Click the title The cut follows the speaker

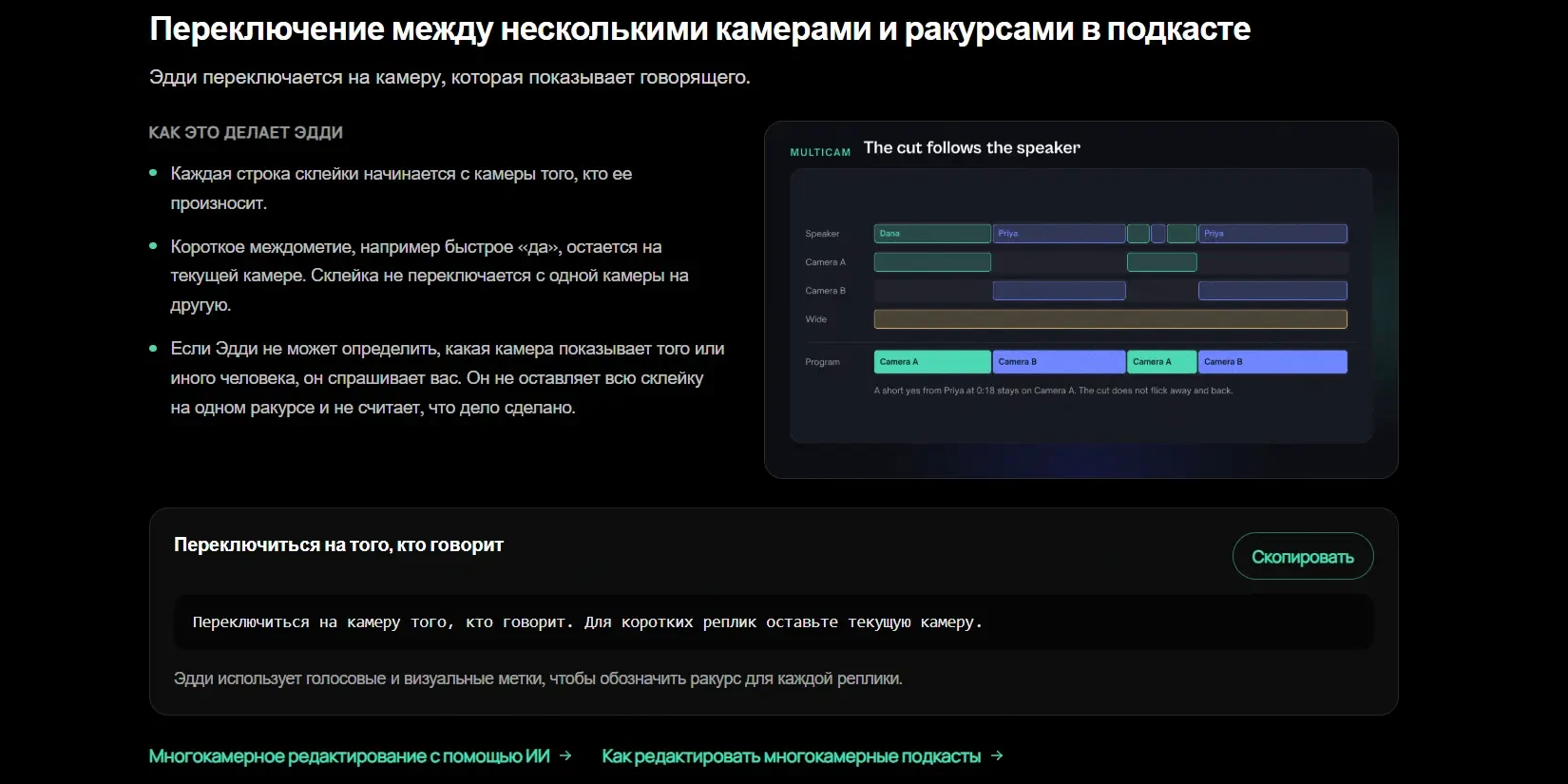pos(971,147)
